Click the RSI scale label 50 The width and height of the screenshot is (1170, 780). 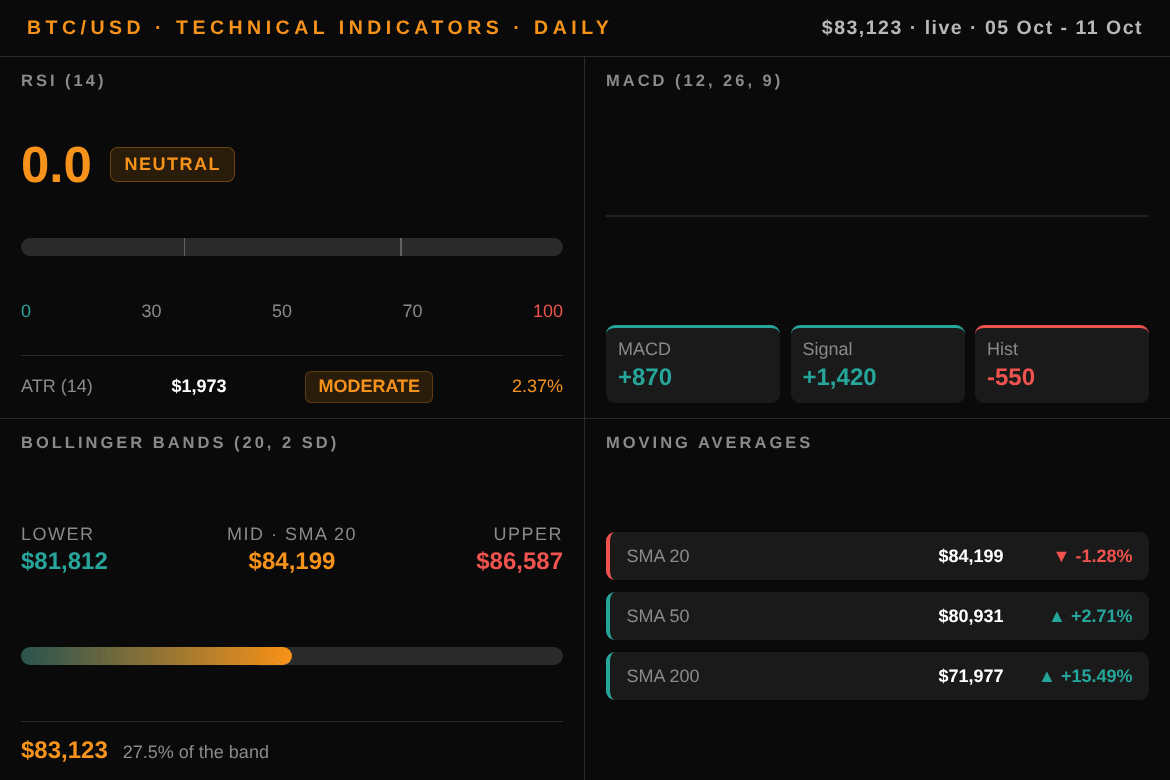282,311
